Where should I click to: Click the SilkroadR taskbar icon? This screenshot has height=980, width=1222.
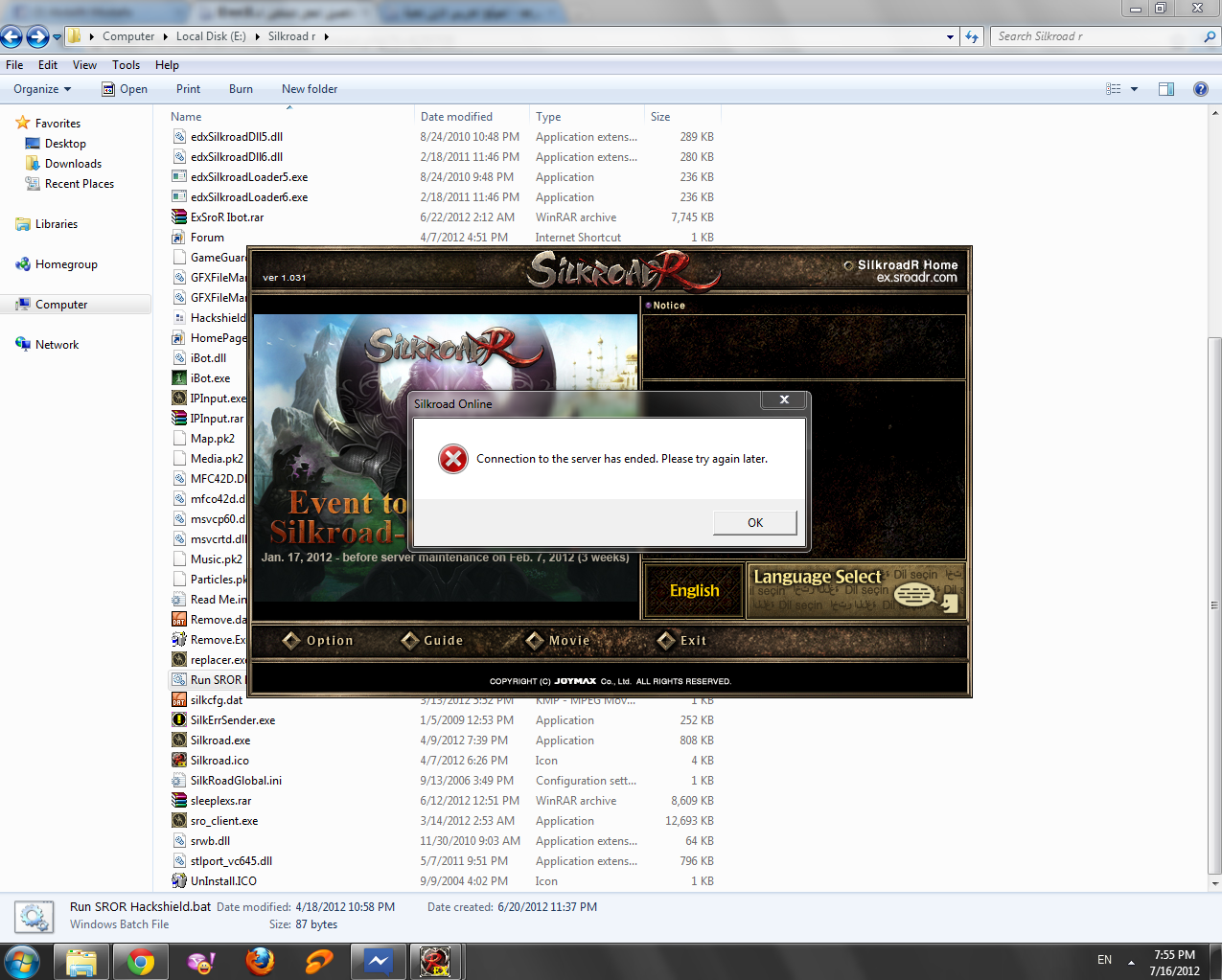click(436, 961)
